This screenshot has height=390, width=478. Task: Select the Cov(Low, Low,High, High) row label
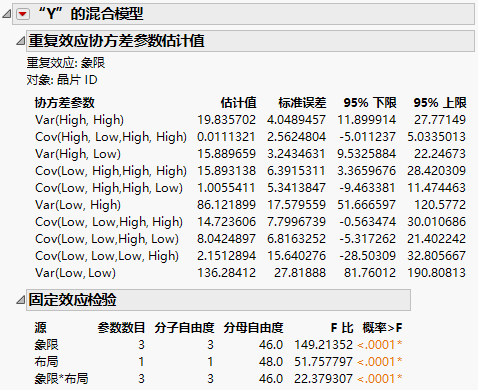[x=109, y=222]
